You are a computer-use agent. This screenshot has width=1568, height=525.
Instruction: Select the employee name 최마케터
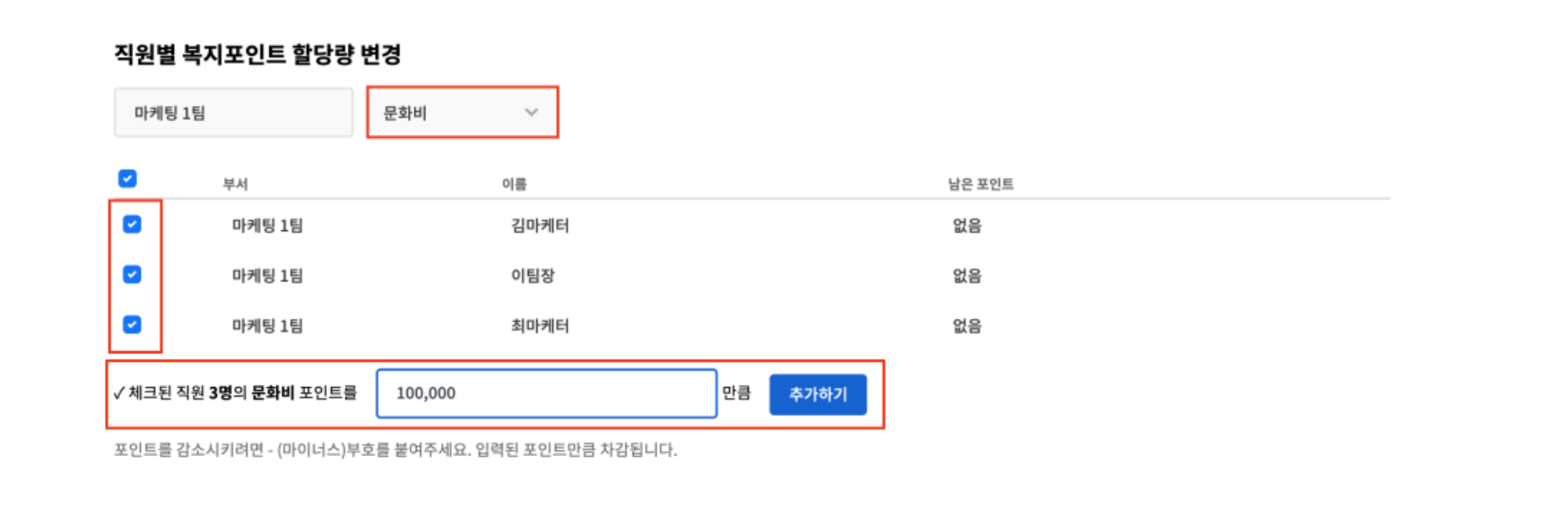[x=540, y=326]
